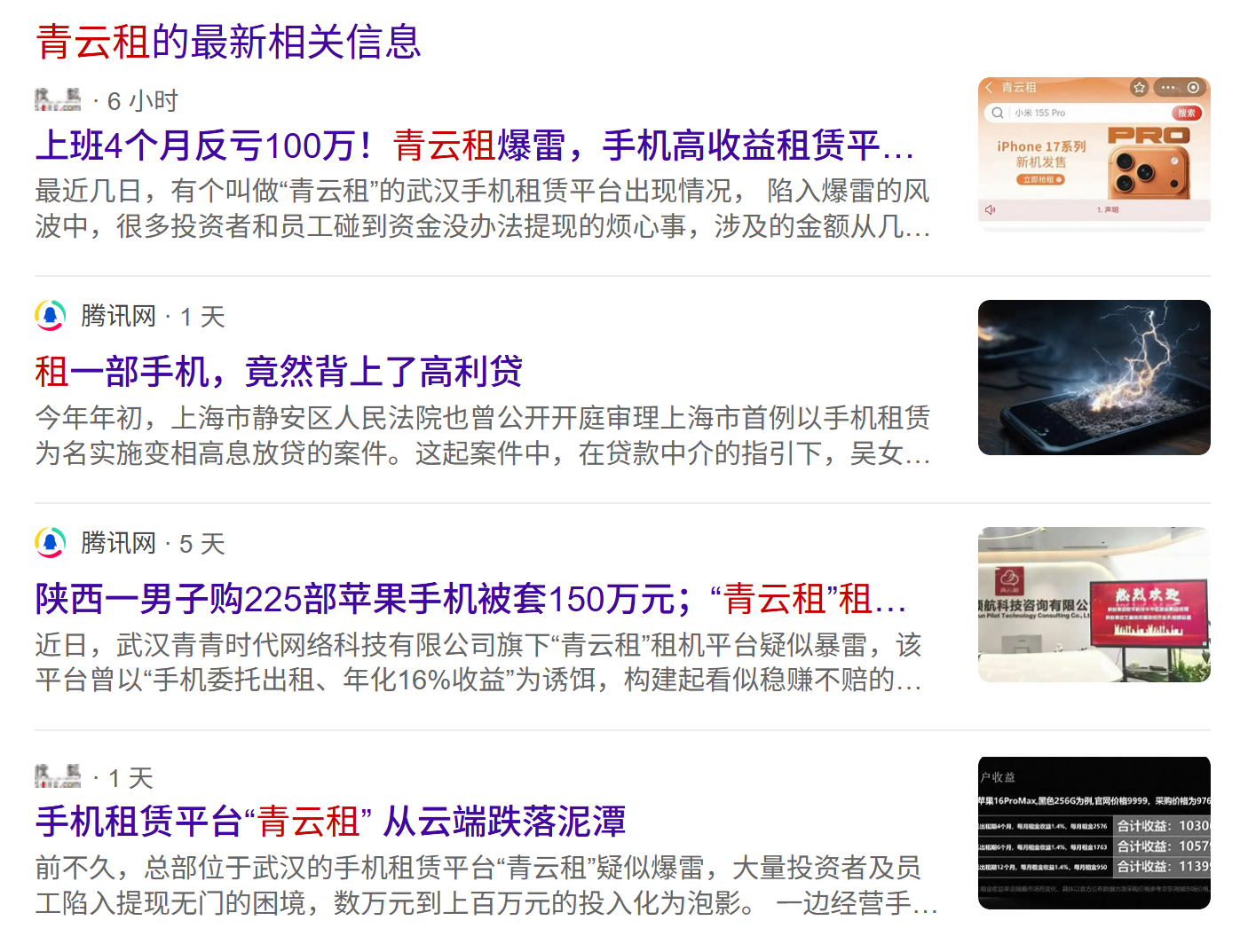This screenshot has height=952, width=1240.
Task: Open article 租一部手机，竟然背上了高利贷
Action: pos(279,372)
